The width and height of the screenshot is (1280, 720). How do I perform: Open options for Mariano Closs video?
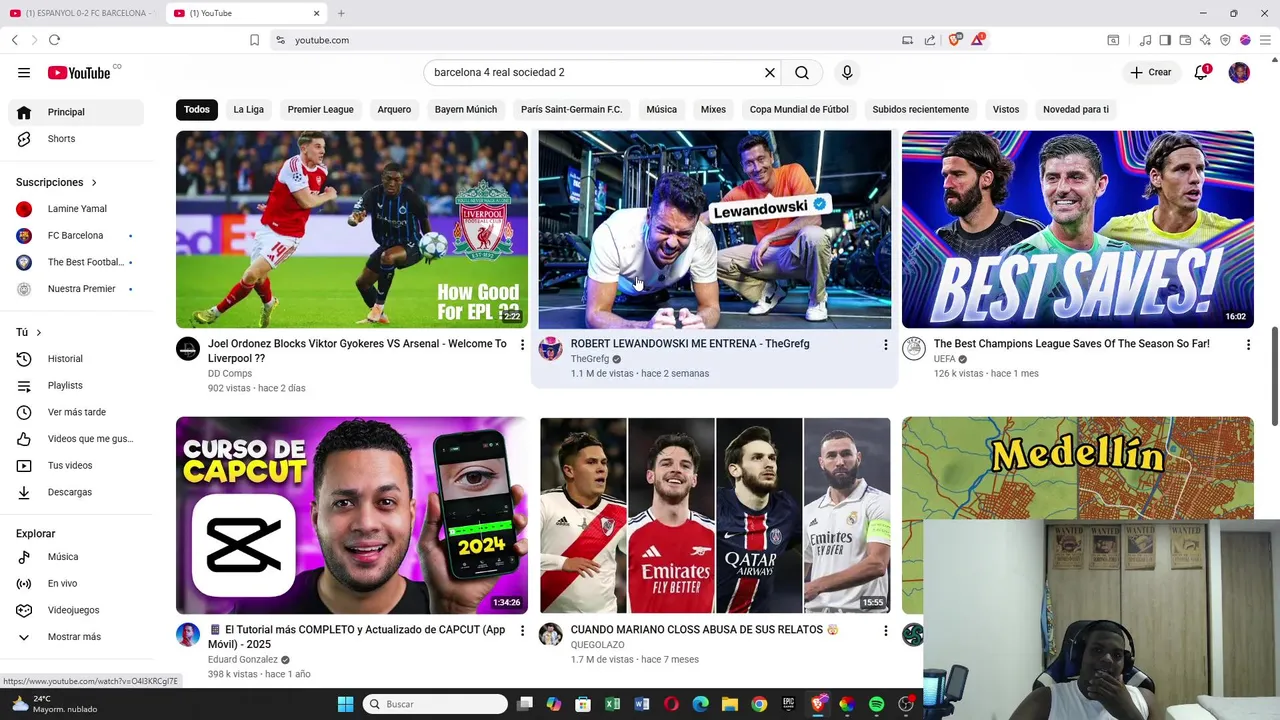pos(885,631)
